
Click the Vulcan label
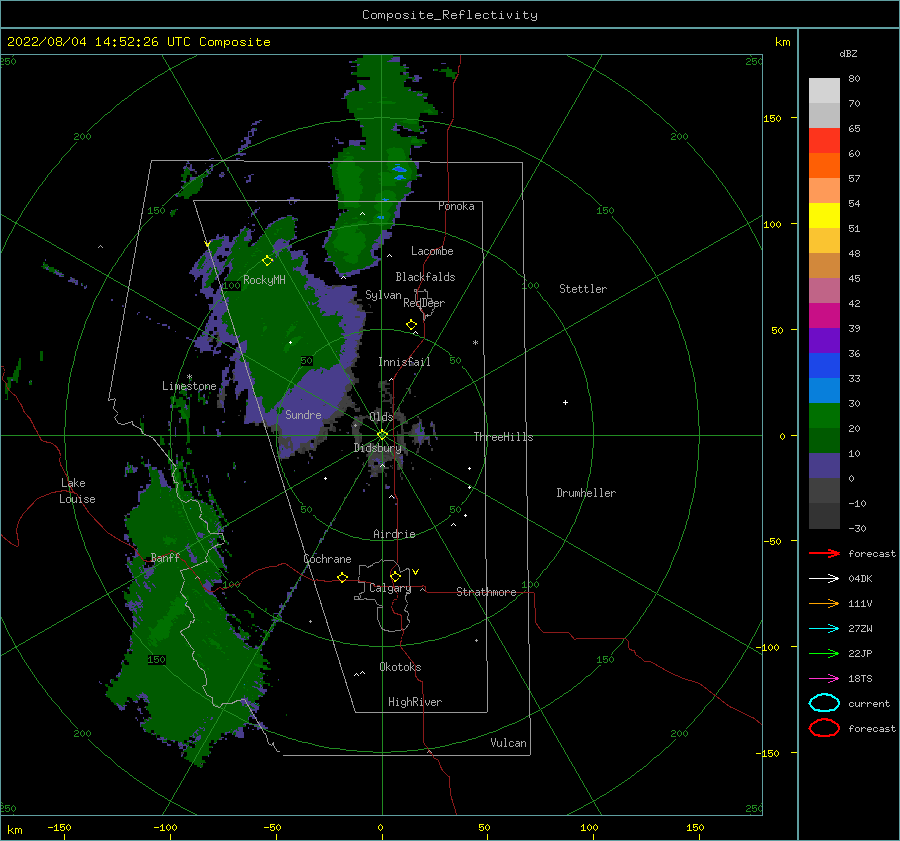tap(509, 742)
